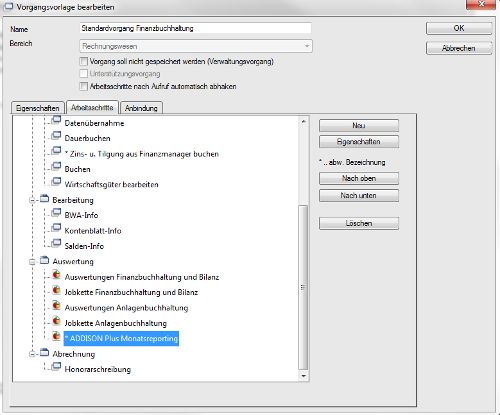Click the Neu button
Screen dimensions: 500x415
(359, 126)
